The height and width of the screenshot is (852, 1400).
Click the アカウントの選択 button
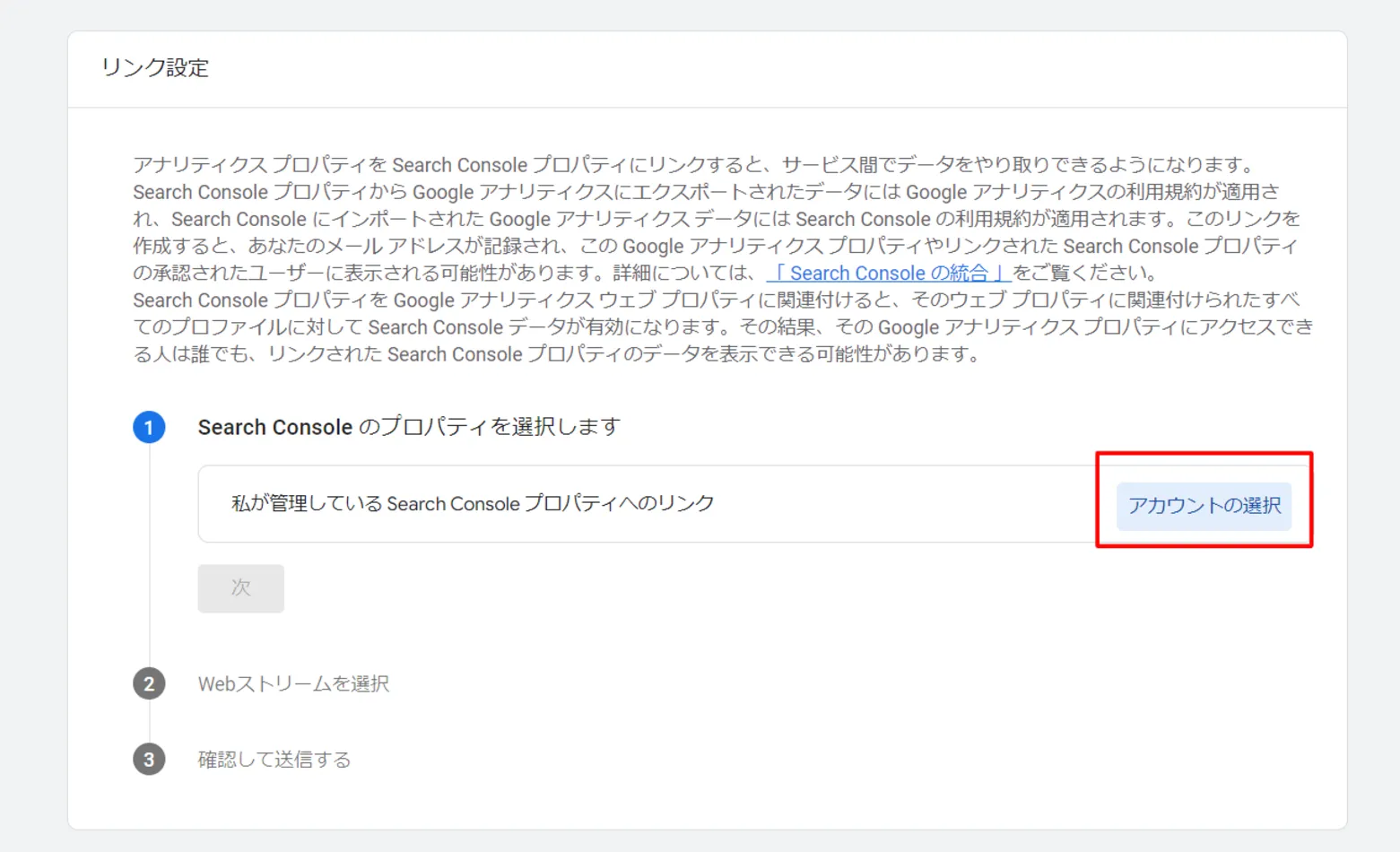(1204, 506)
